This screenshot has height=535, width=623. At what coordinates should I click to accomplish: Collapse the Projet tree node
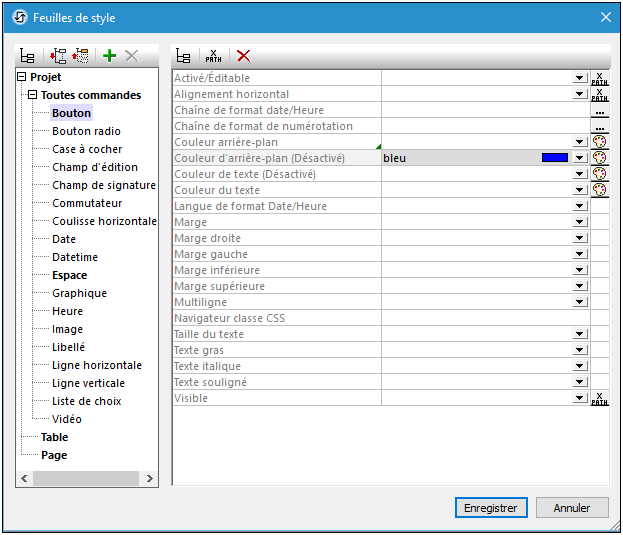point(22,77)
